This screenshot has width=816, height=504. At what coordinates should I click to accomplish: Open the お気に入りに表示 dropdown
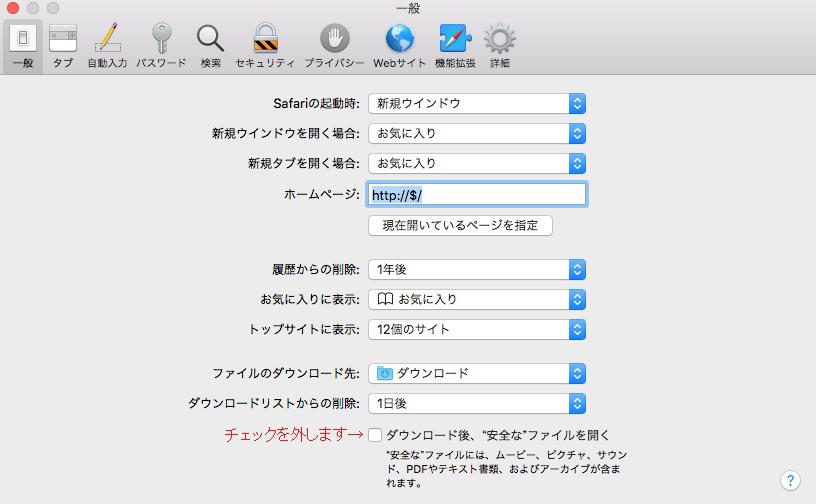tap(477, 299)
